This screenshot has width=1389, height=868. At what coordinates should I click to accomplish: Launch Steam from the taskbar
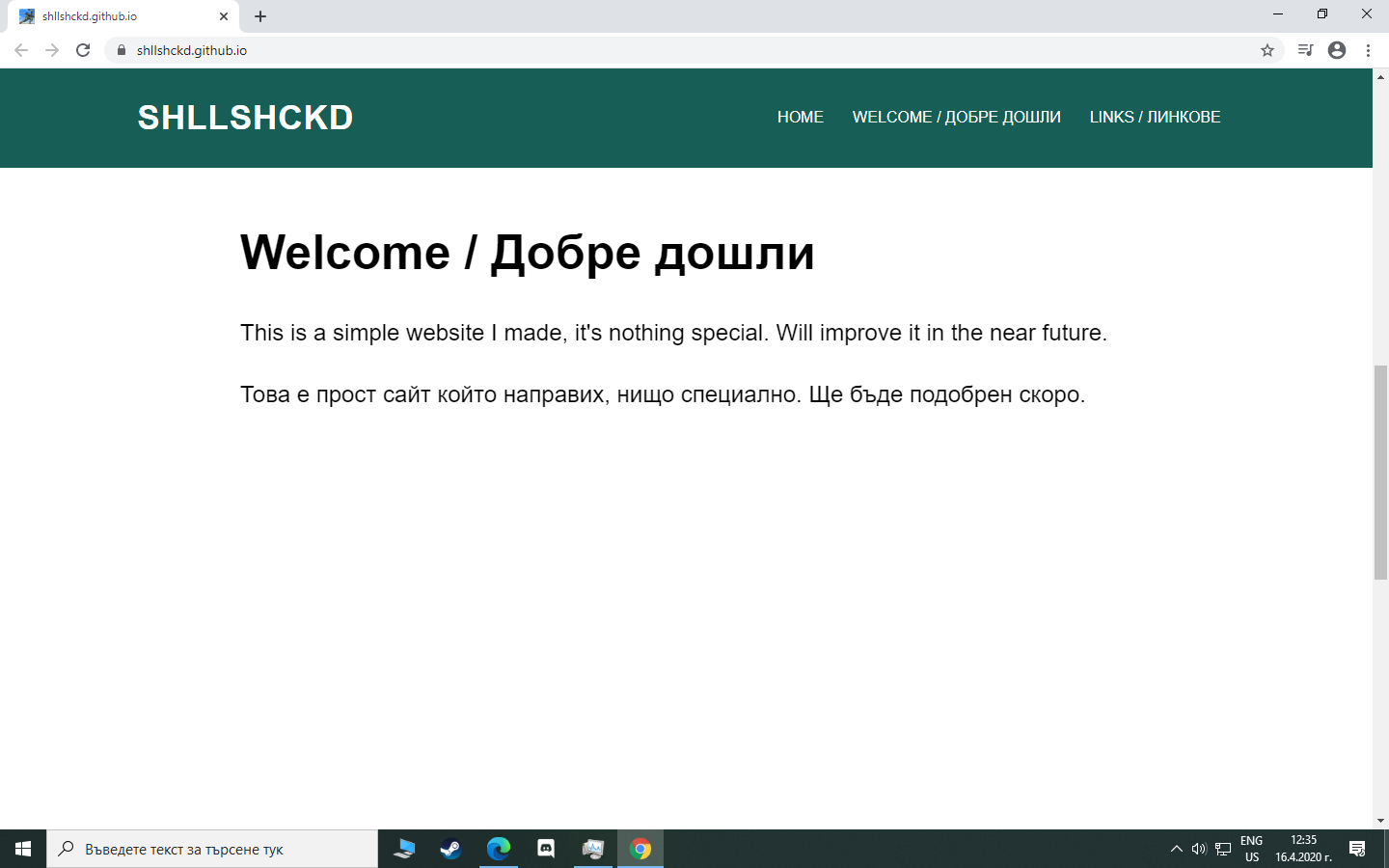[x=450, y=849]
